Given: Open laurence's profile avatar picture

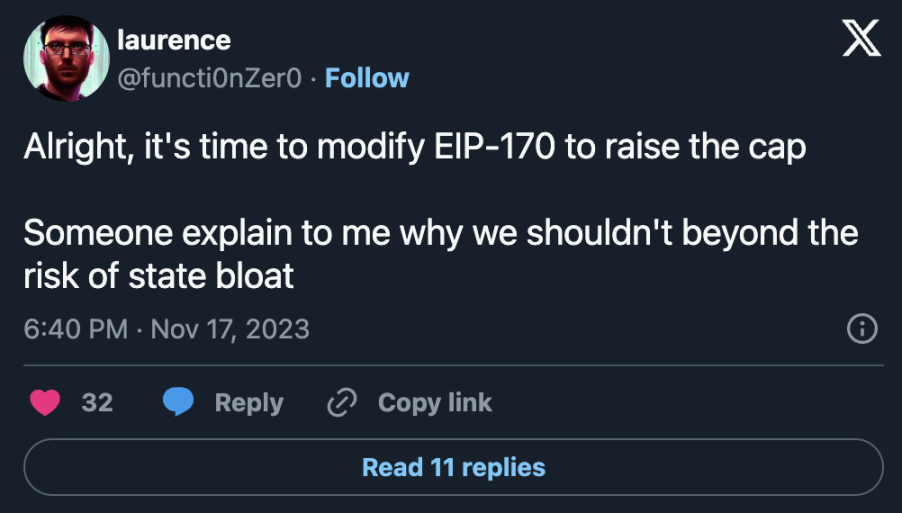Looking at the screenshot, I should (x=66, y=58).
